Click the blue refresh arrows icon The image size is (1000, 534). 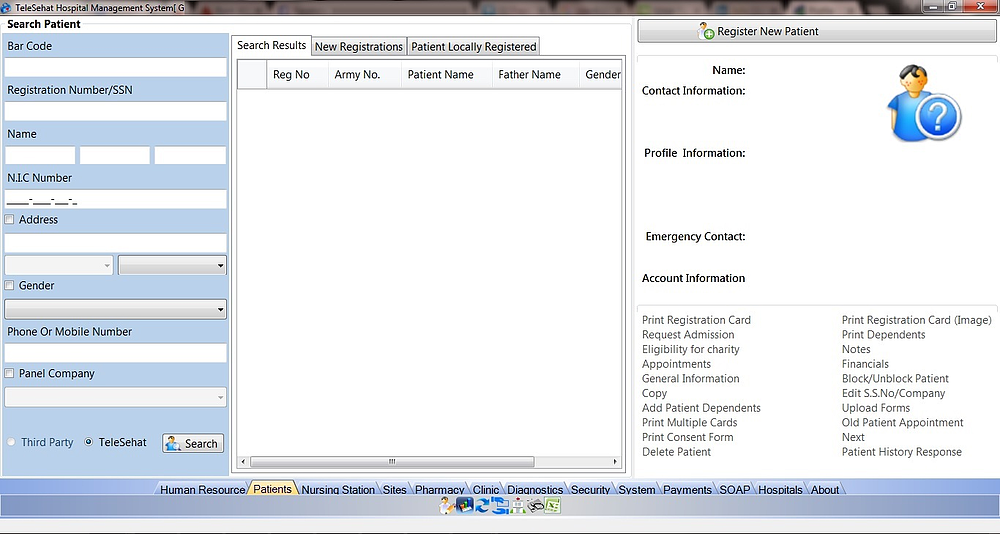pos(482,506)
